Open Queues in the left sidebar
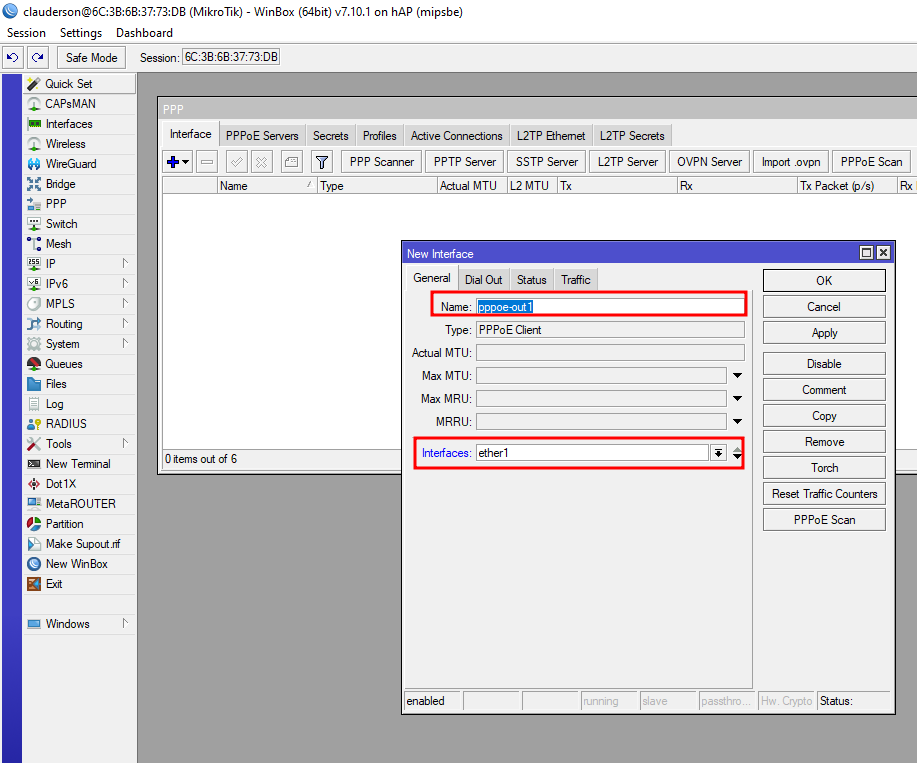This screenshot has width=917, height=763. (x=63, y=364)
